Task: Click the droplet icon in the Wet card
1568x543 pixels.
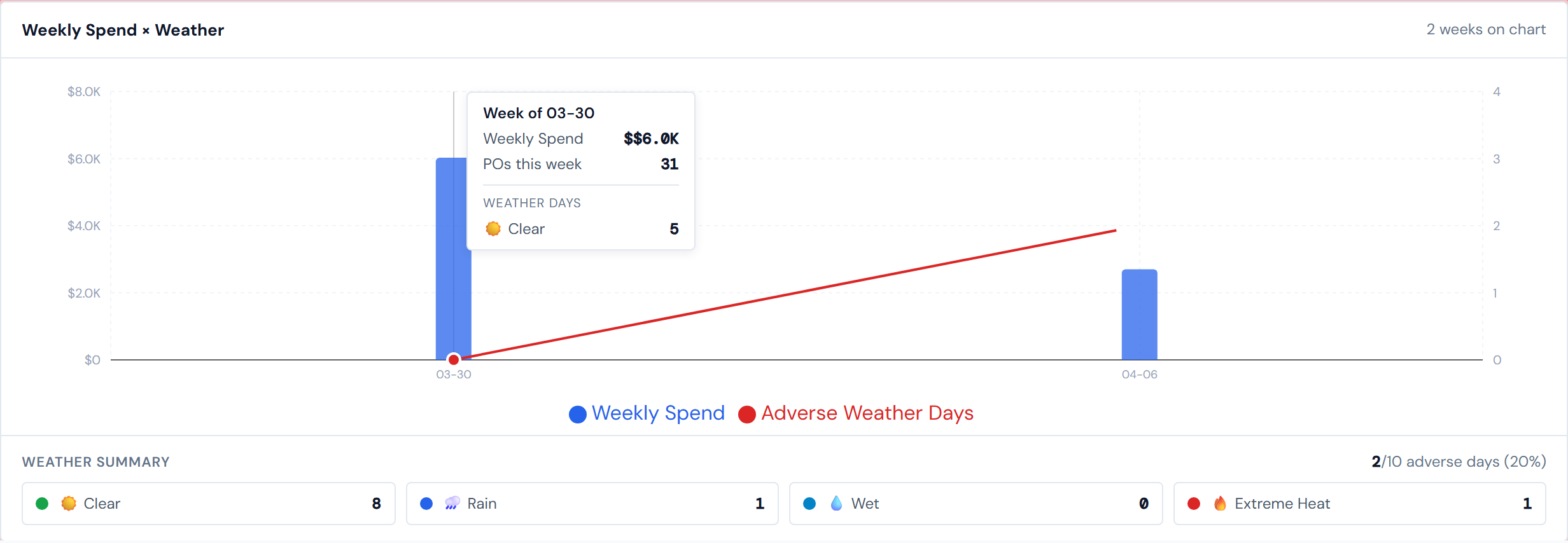Action: (837, 503)
